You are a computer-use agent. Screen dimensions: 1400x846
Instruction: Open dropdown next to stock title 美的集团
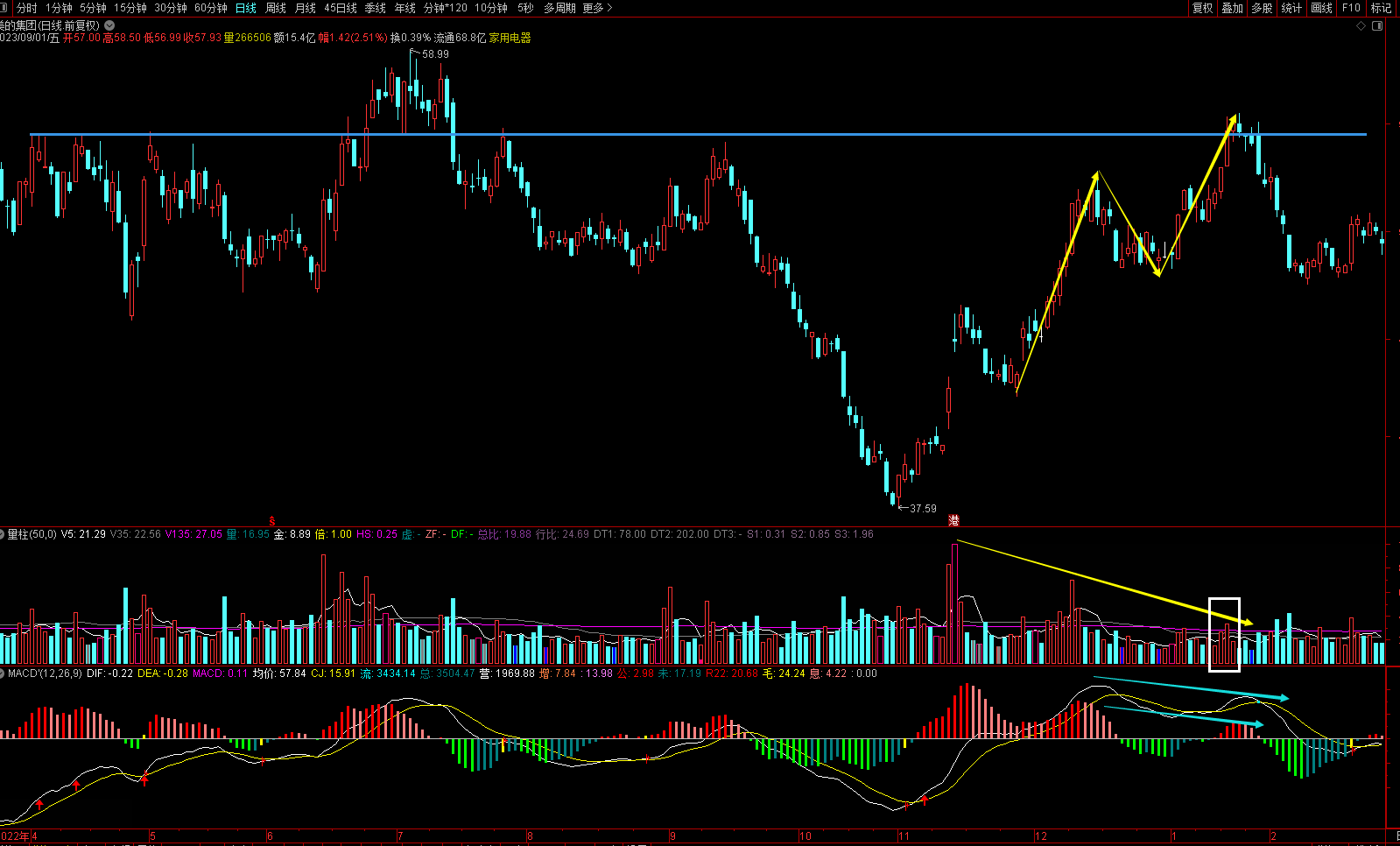point(110,25)
